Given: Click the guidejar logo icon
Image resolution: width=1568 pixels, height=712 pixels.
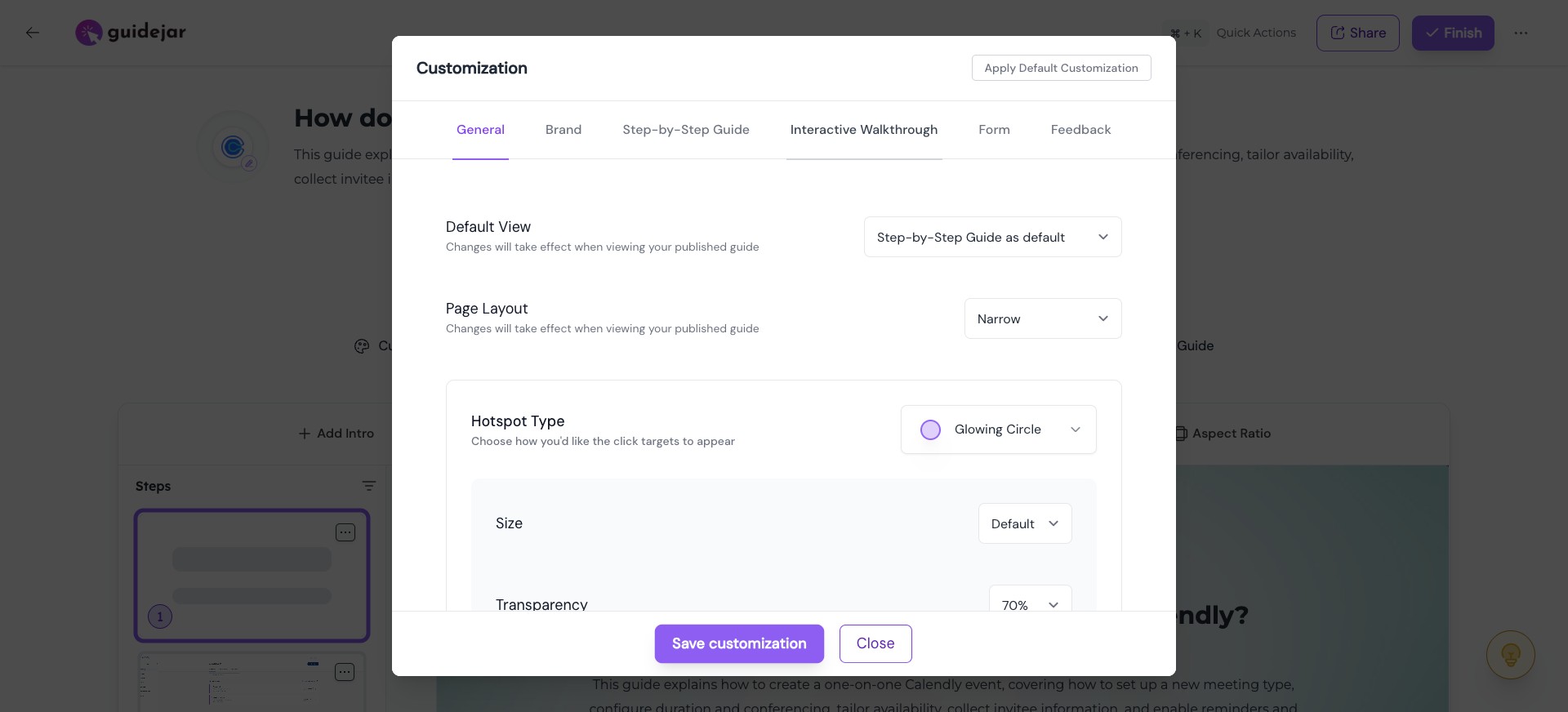Looking at the screenshot, I should pyautogui.click(x=88, y=33).
